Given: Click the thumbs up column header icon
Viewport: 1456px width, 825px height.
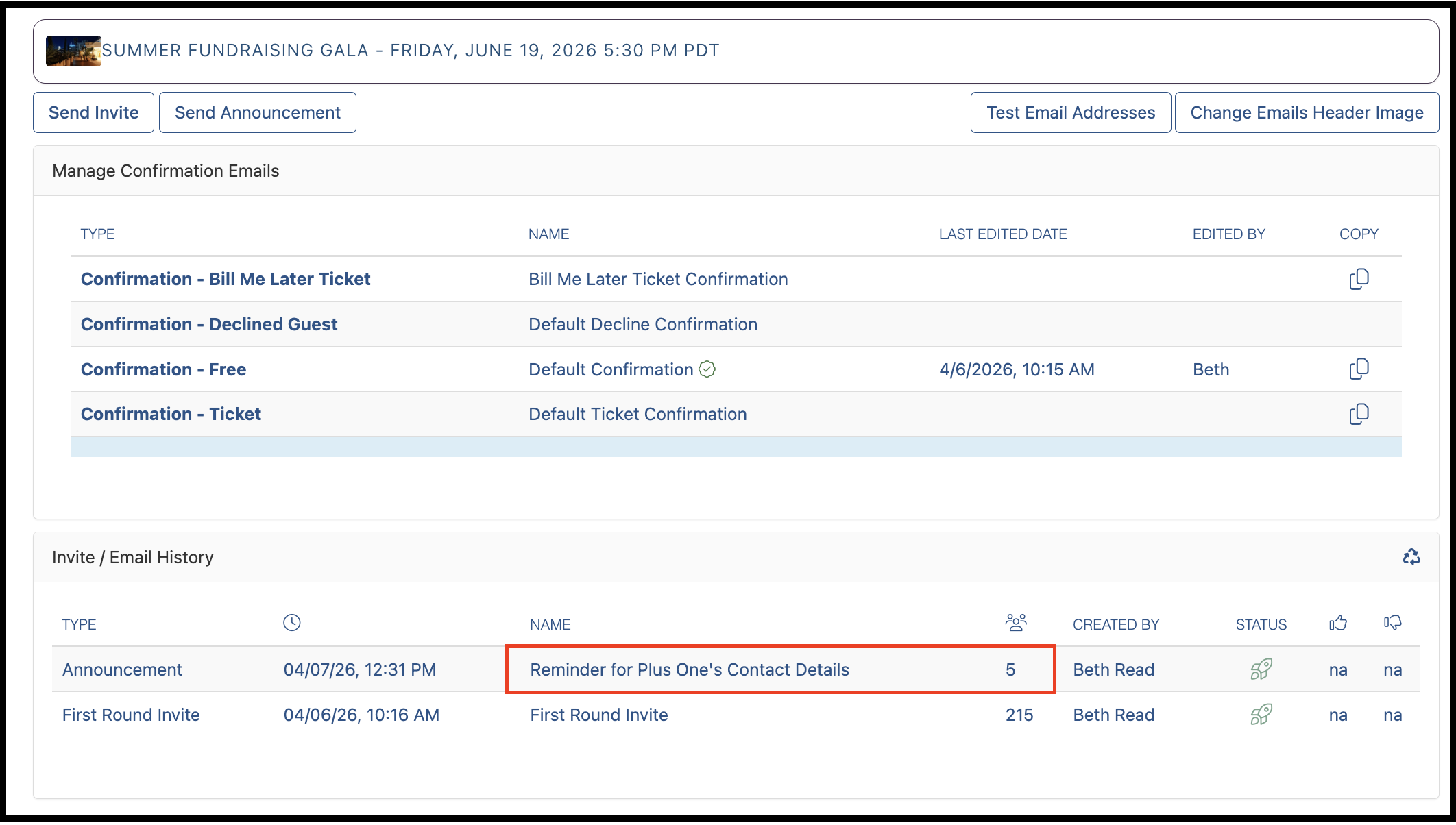Looking at the screenshot, I should pos(1338,623).
